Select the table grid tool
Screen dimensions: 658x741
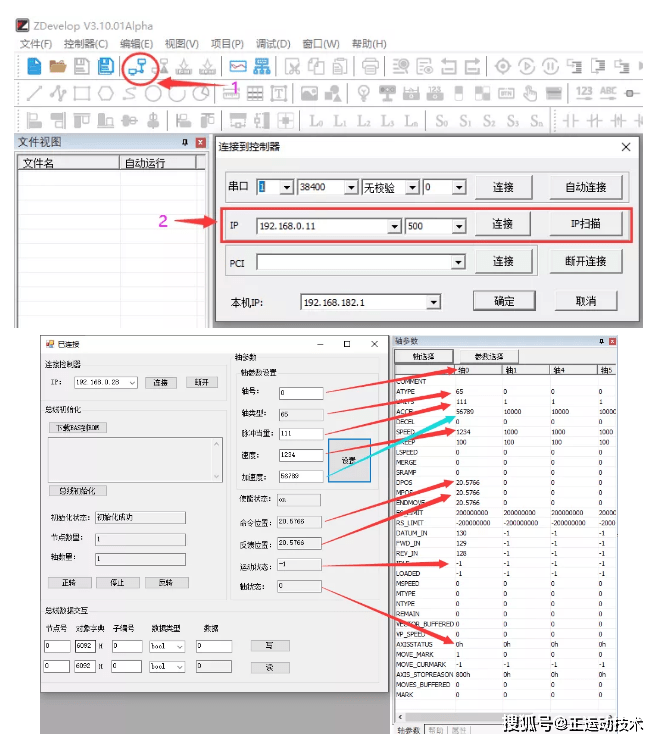click(255, 94)
